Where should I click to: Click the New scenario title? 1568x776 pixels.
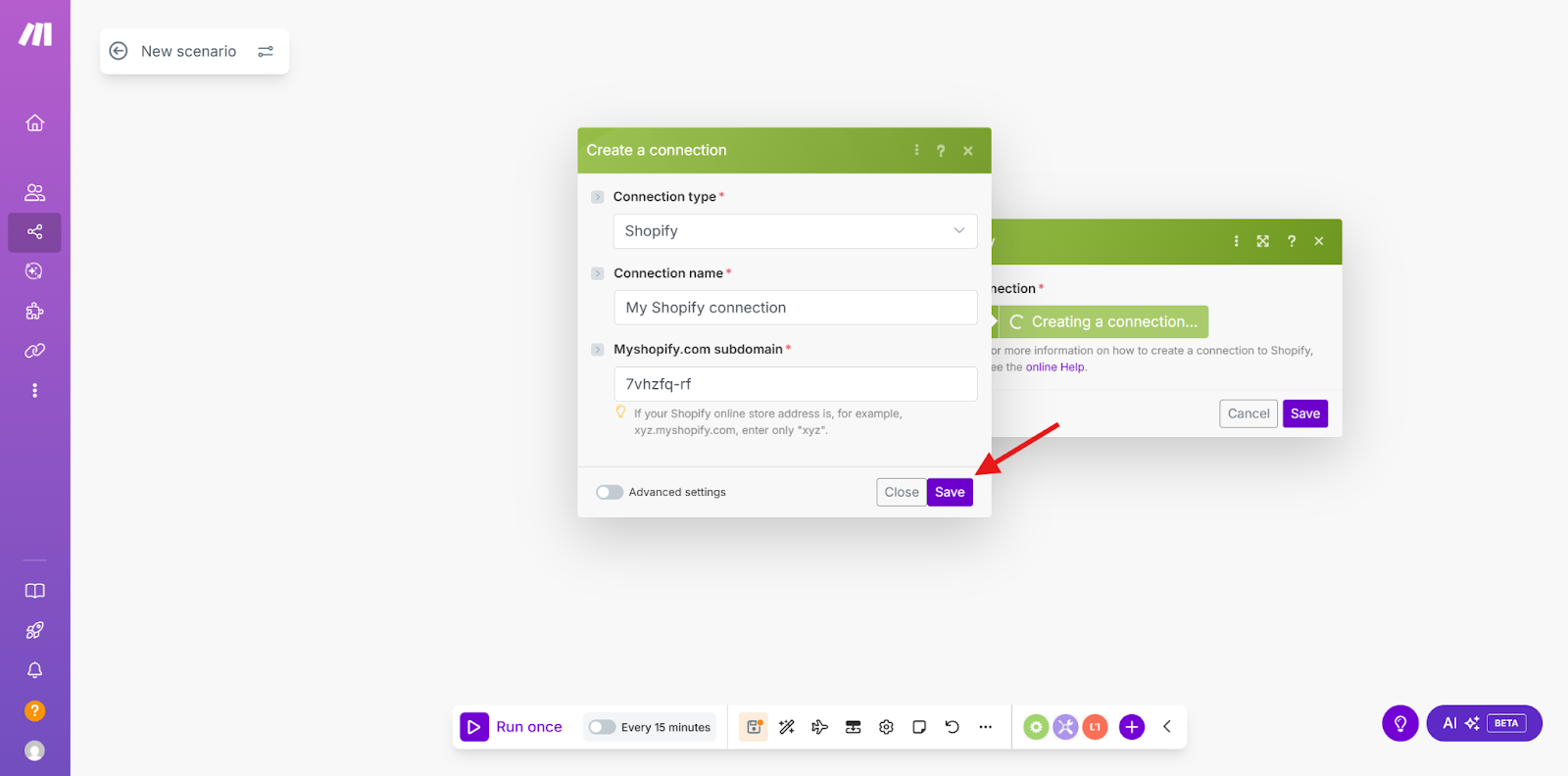[189, 51]
